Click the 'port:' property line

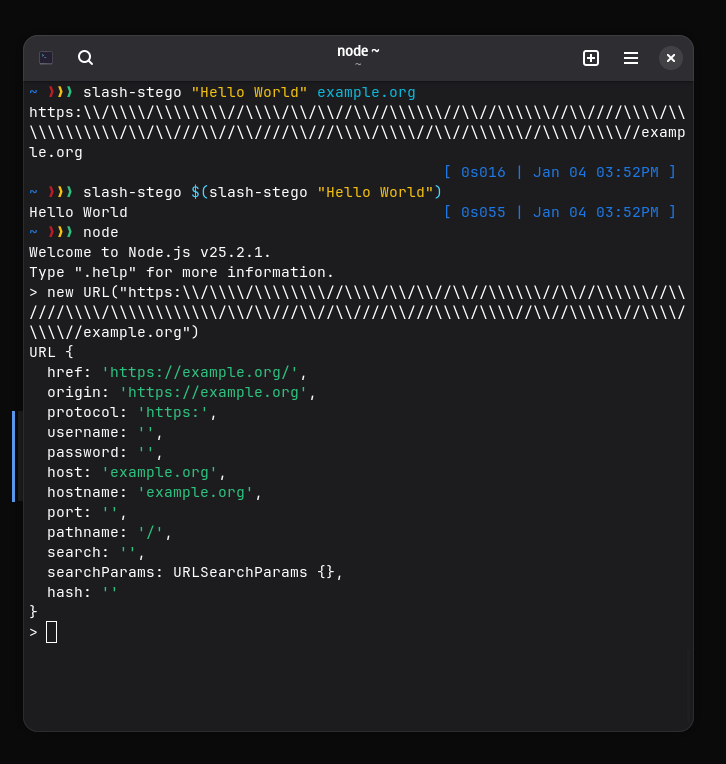pyautogui.click(x=87, y=512)
